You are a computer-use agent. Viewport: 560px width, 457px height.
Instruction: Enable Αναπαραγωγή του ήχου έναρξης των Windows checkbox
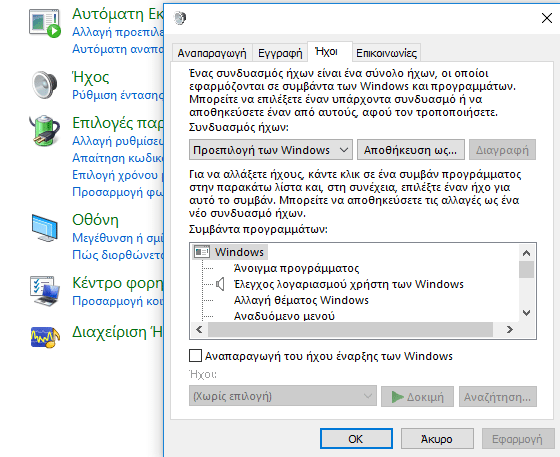(x=195, y=356)
